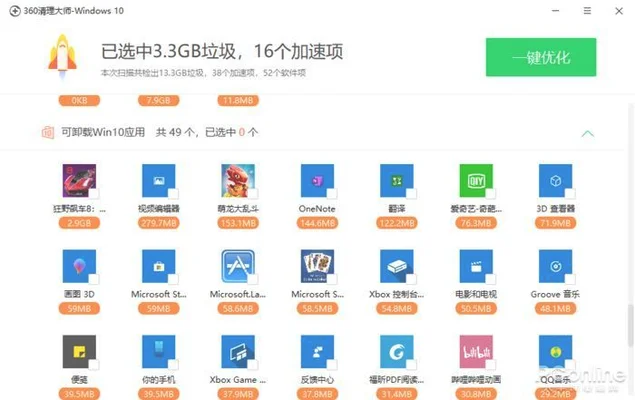This screenshot has width=635, height=400.
Task: Check the OneNote checkbox
Action: [332, 194]
